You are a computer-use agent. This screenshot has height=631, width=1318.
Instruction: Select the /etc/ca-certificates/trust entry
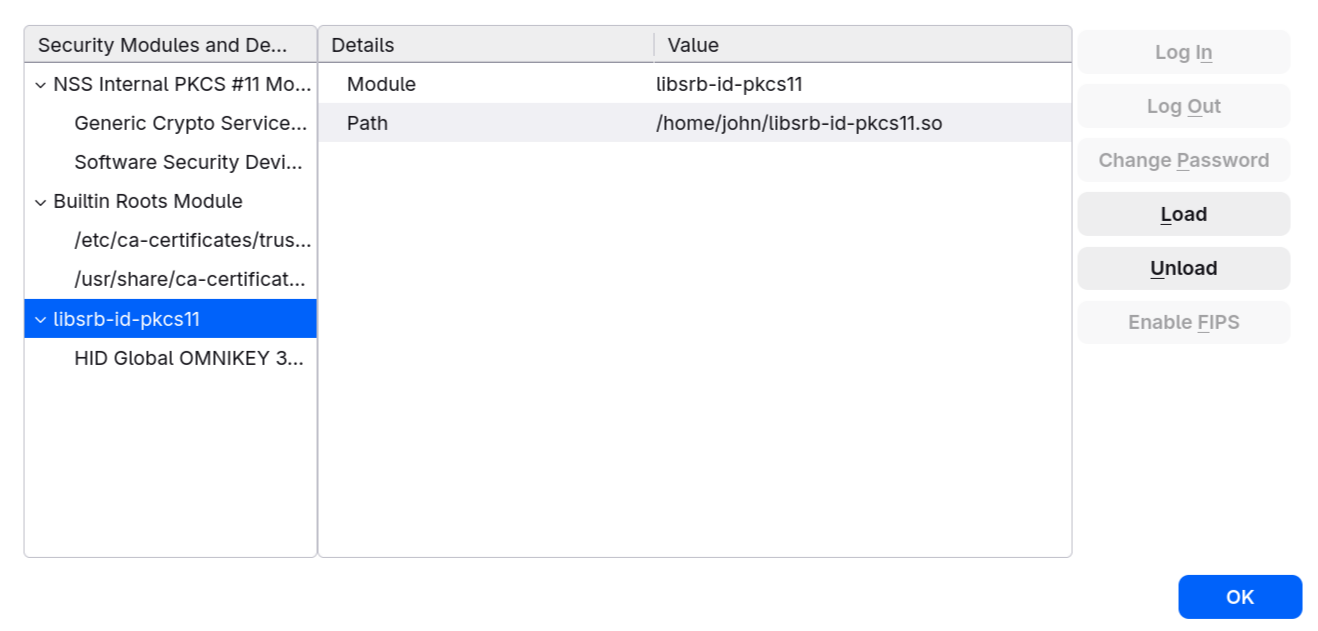tap(171, 241)
